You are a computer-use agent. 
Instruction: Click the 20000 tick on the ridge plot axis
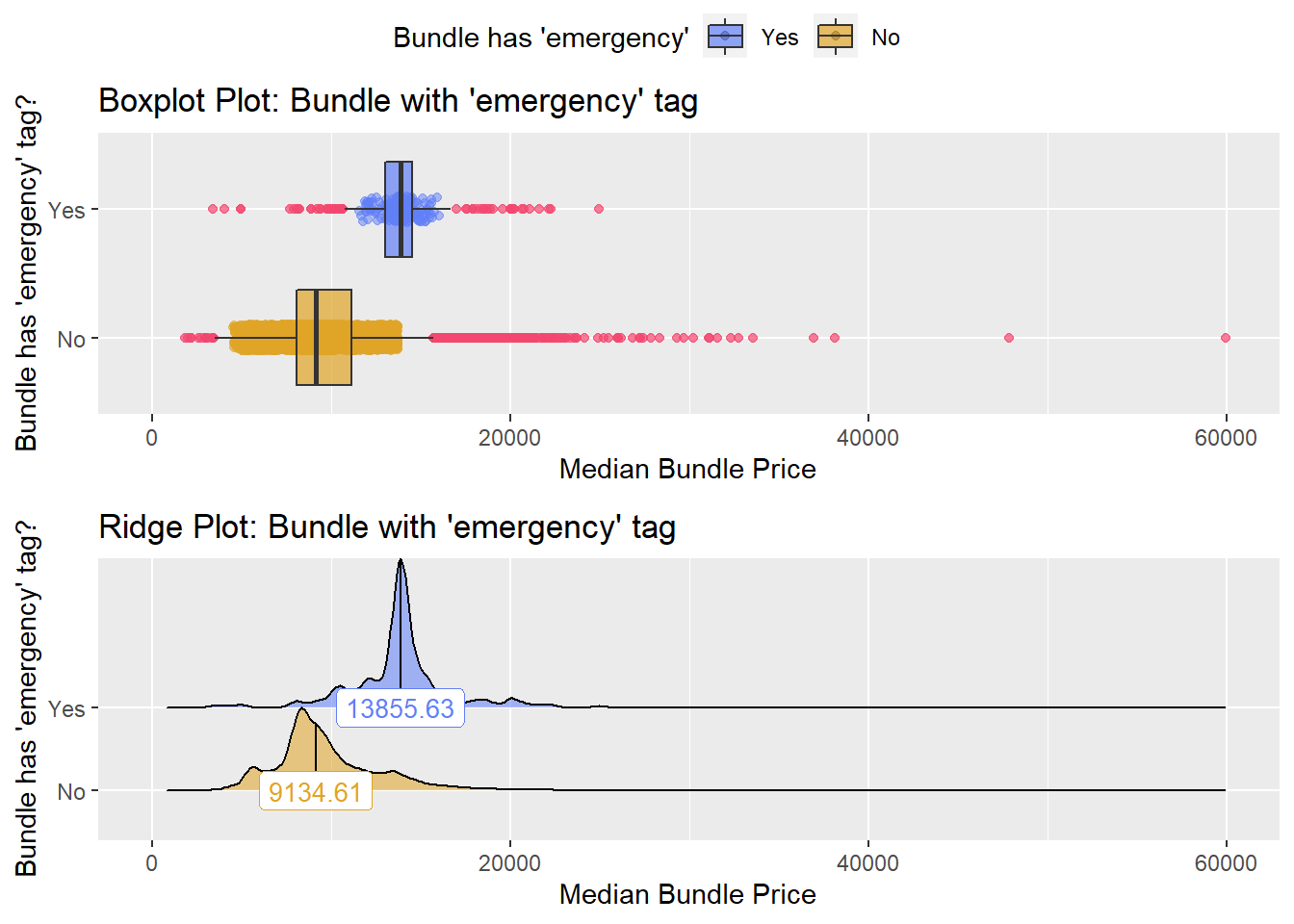509,863
